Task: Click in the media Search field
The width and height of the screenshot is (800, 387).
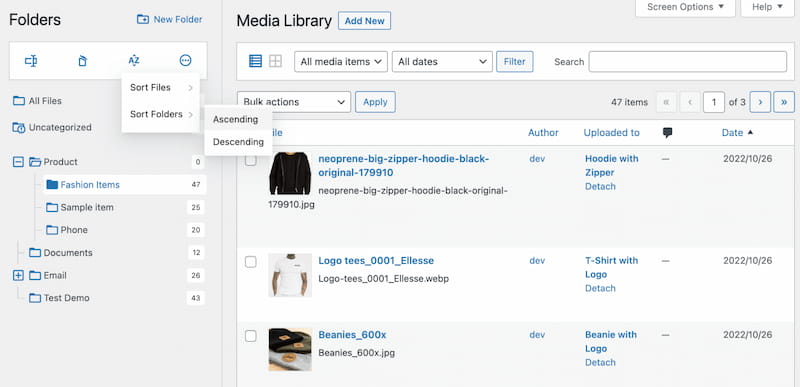Action: [687, 62]
